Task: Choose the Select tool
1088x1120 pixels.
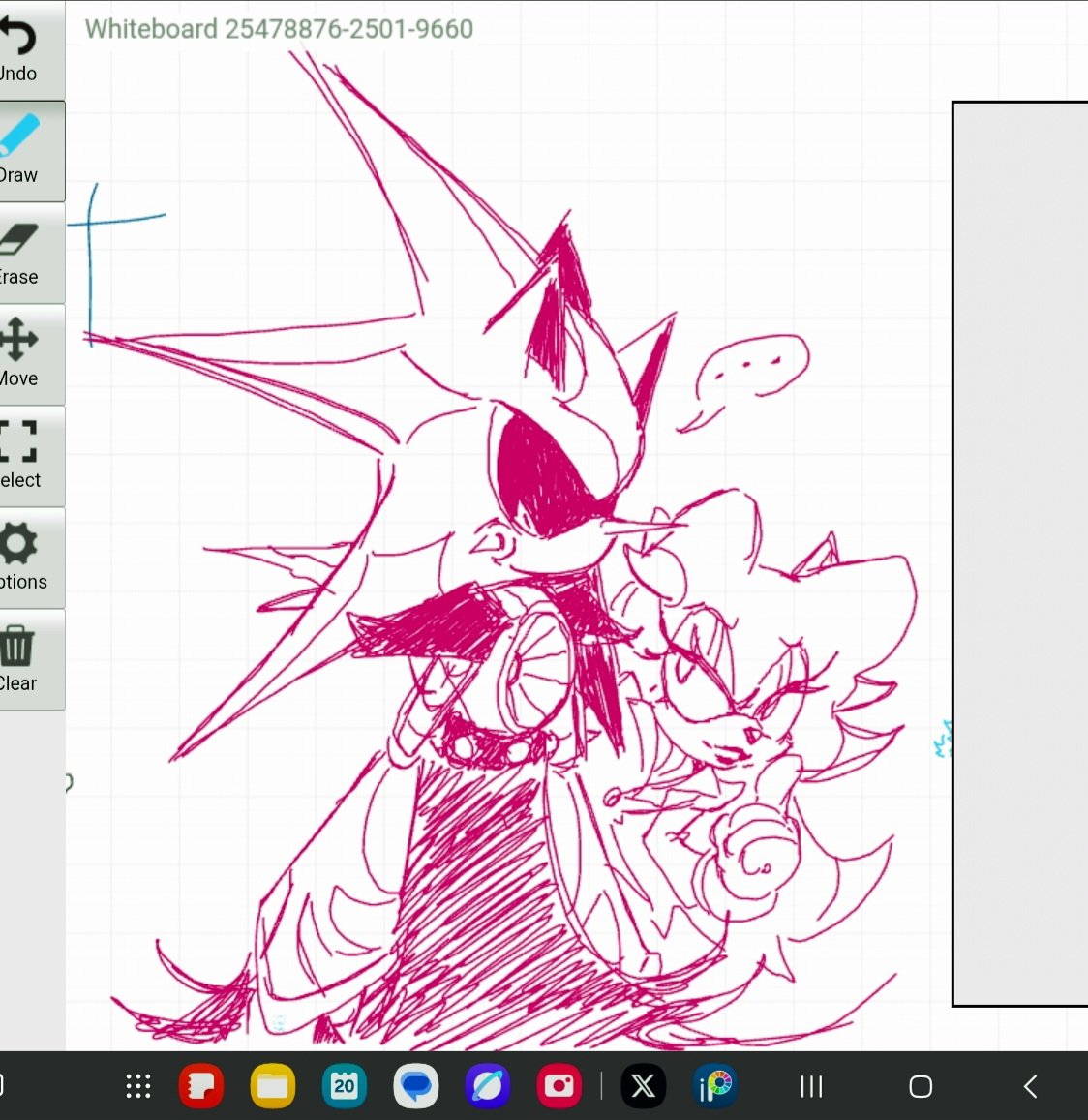Action: click(x=31, y=457)
